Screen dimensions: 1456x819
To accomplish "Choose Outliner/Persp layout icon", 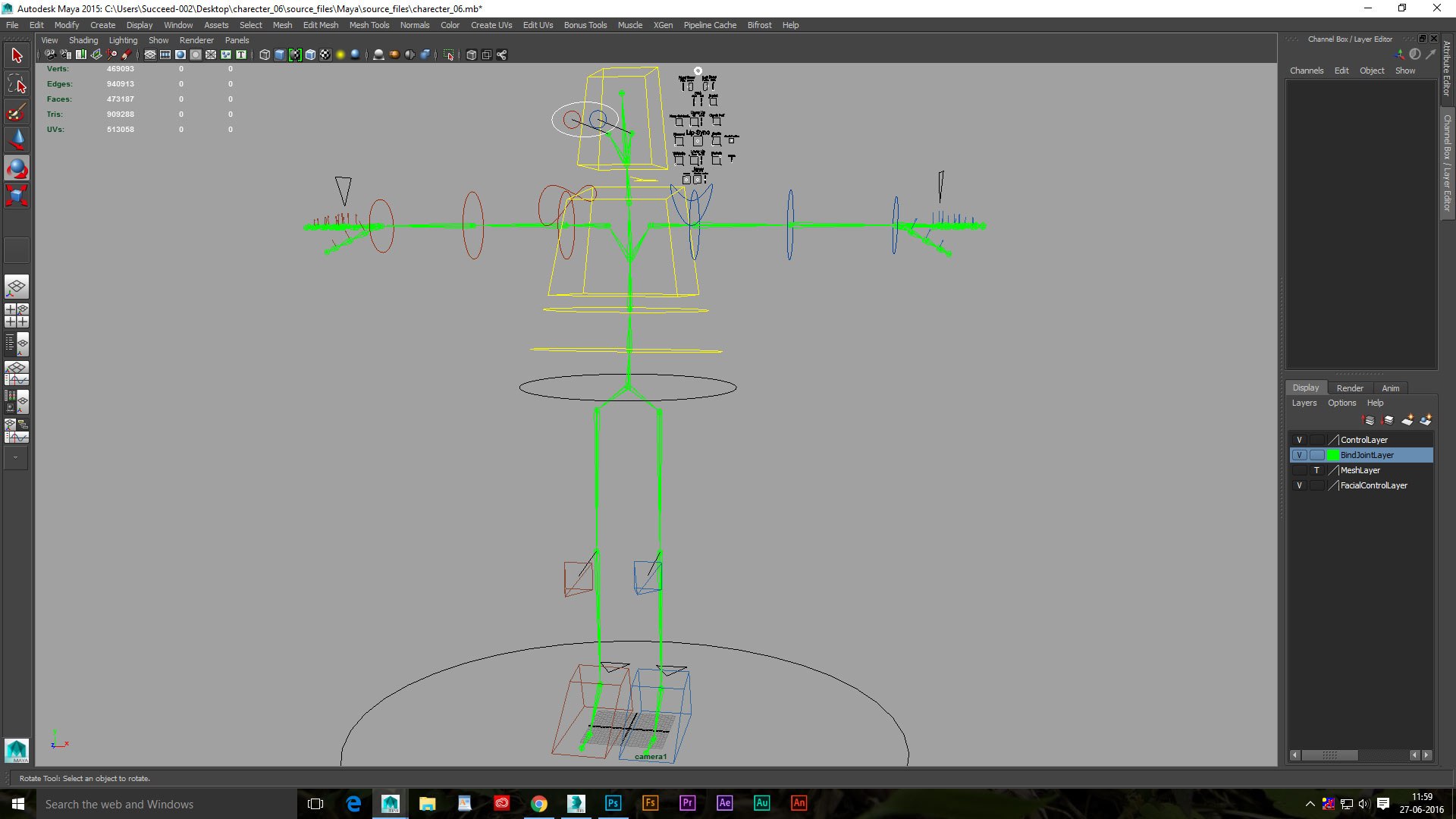I will (x=17, y=344).
